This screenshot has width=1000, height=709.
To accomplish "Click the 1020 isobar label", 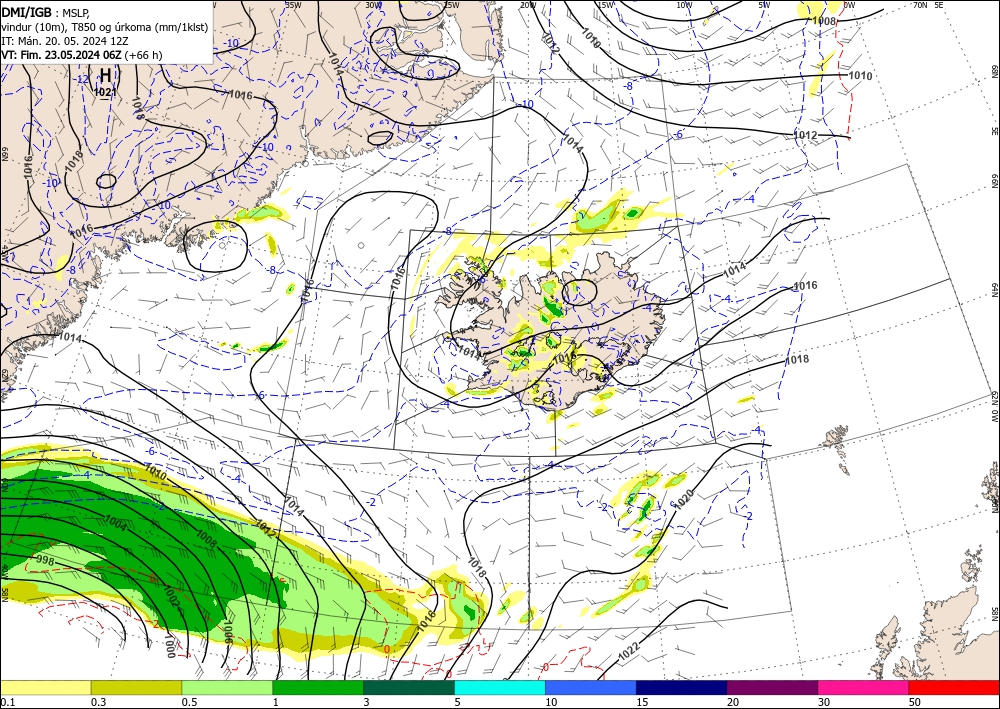I will pos(683,499).
